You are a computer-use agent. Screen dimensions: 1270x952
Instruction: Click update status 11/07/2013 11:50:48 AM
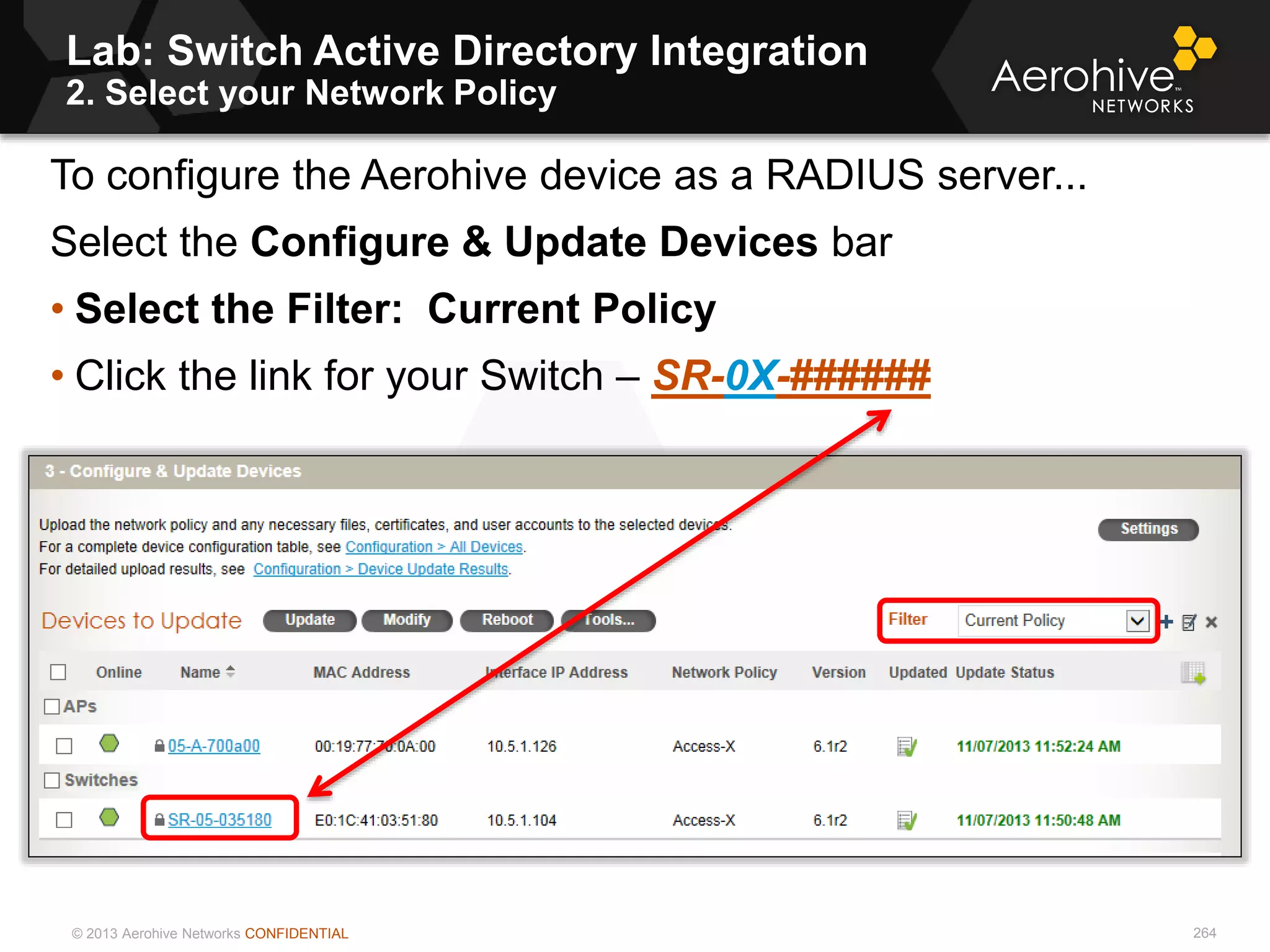(1039, 821)
